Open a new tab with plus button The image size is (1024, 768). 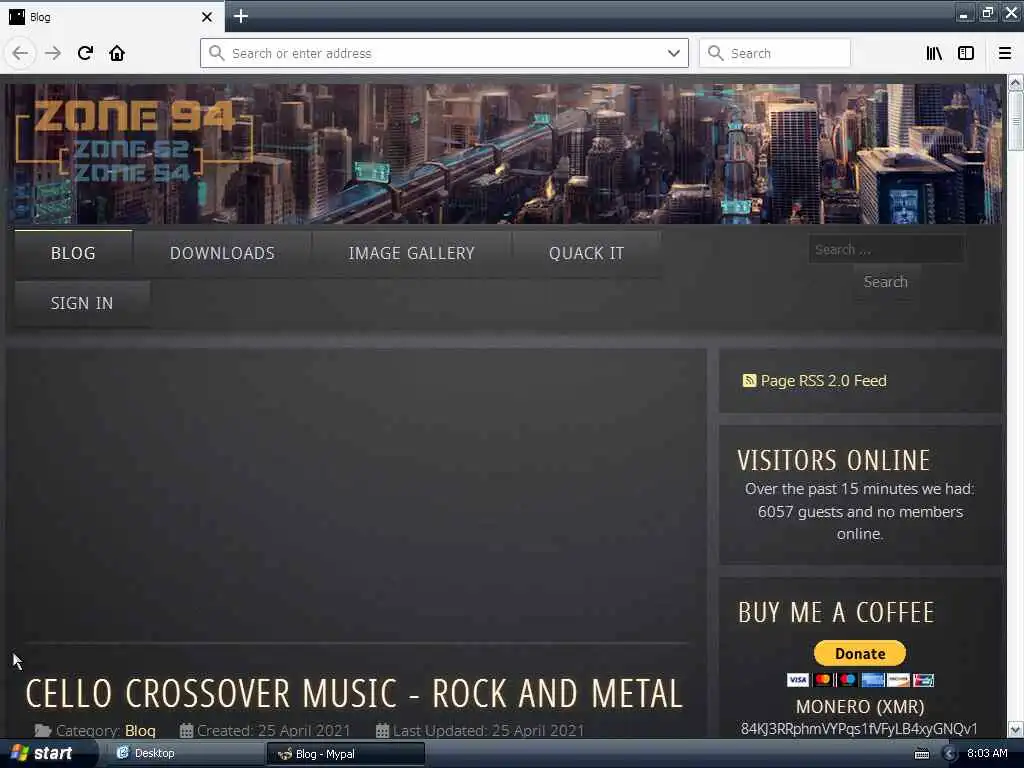[240, 16]
